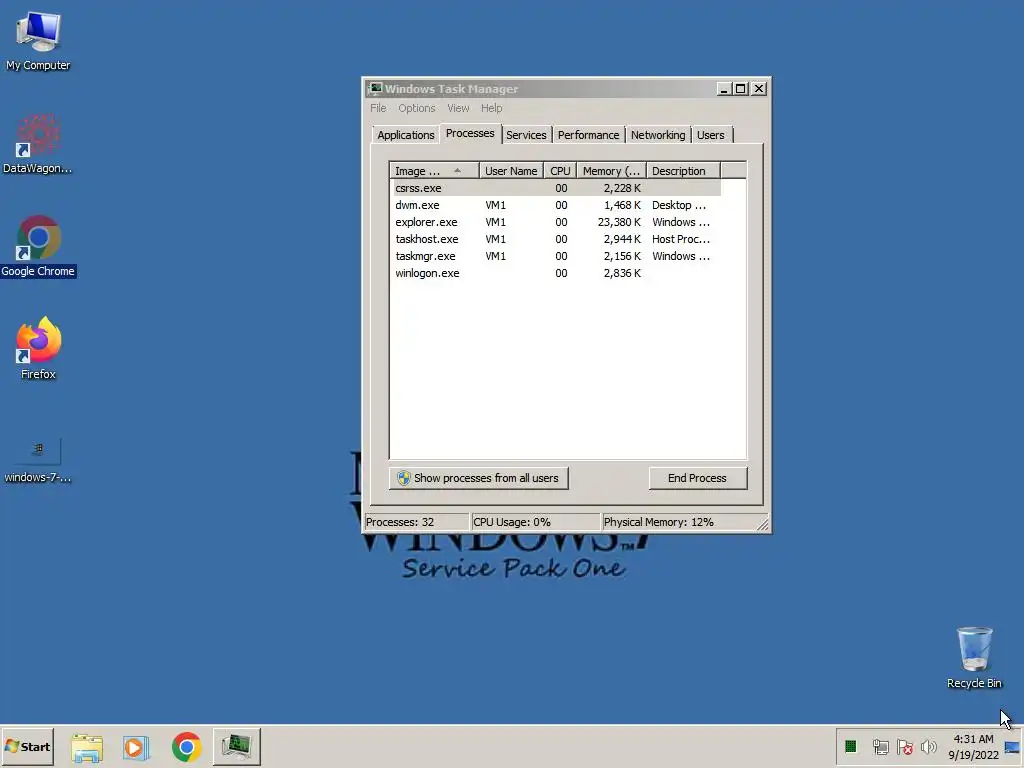1024x768 pixels.
Task: Switch to the Performance tab
Action: [x=588, y=135]
